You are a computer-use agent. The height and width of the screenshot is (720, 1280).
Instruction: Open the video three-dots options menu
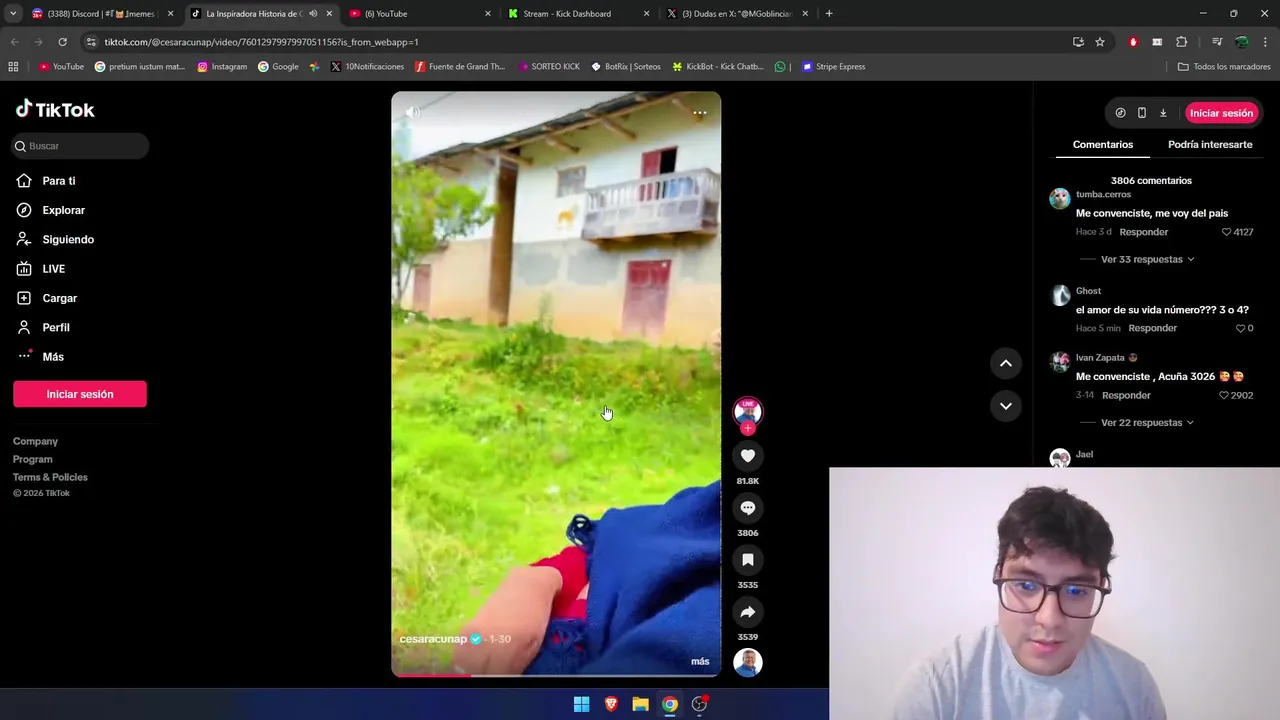pos(700,113)
